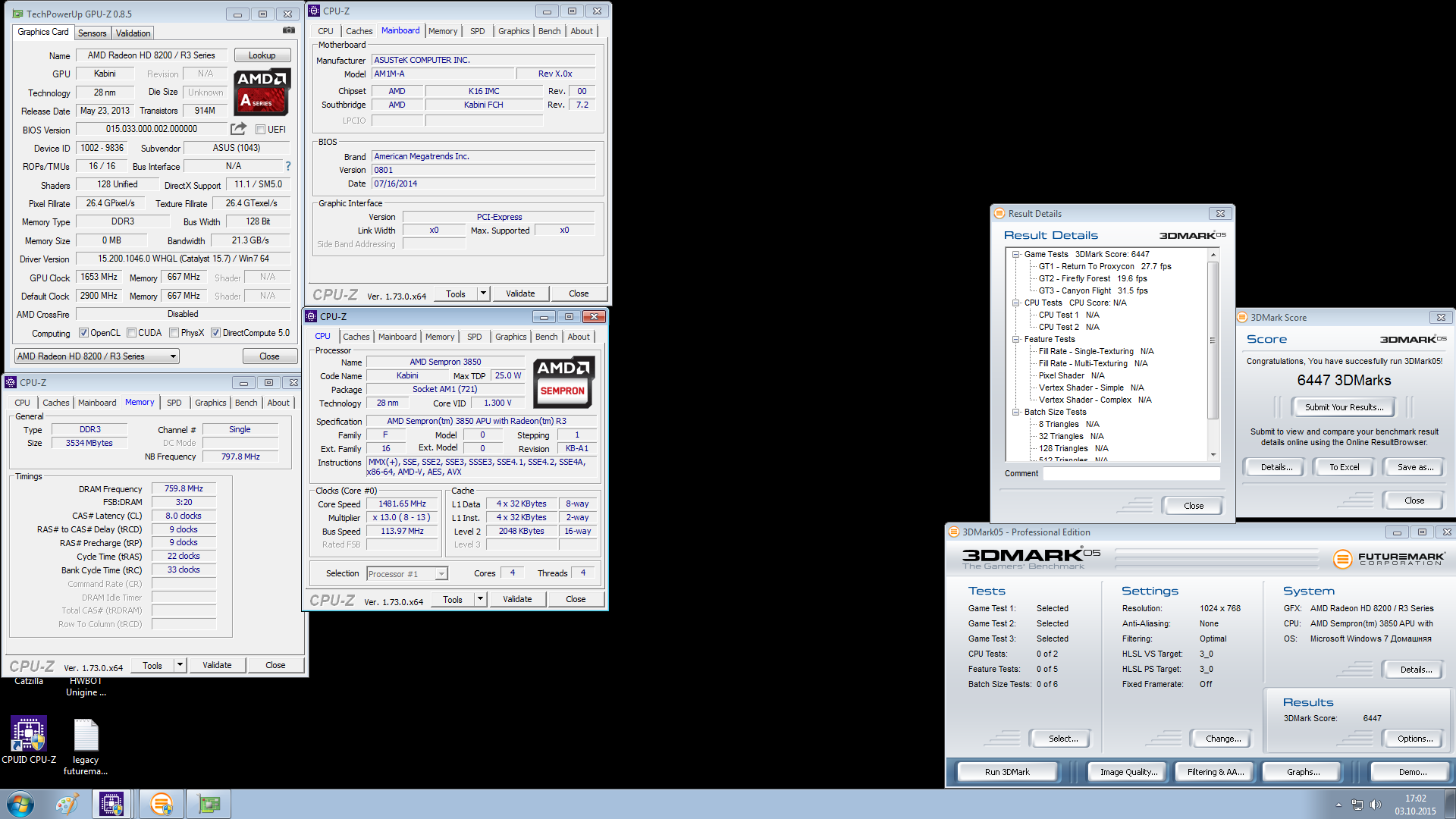Open the CPUID CPU-Z desktop shortcut
Viewport: 1456px width, 819px height.
29,739
